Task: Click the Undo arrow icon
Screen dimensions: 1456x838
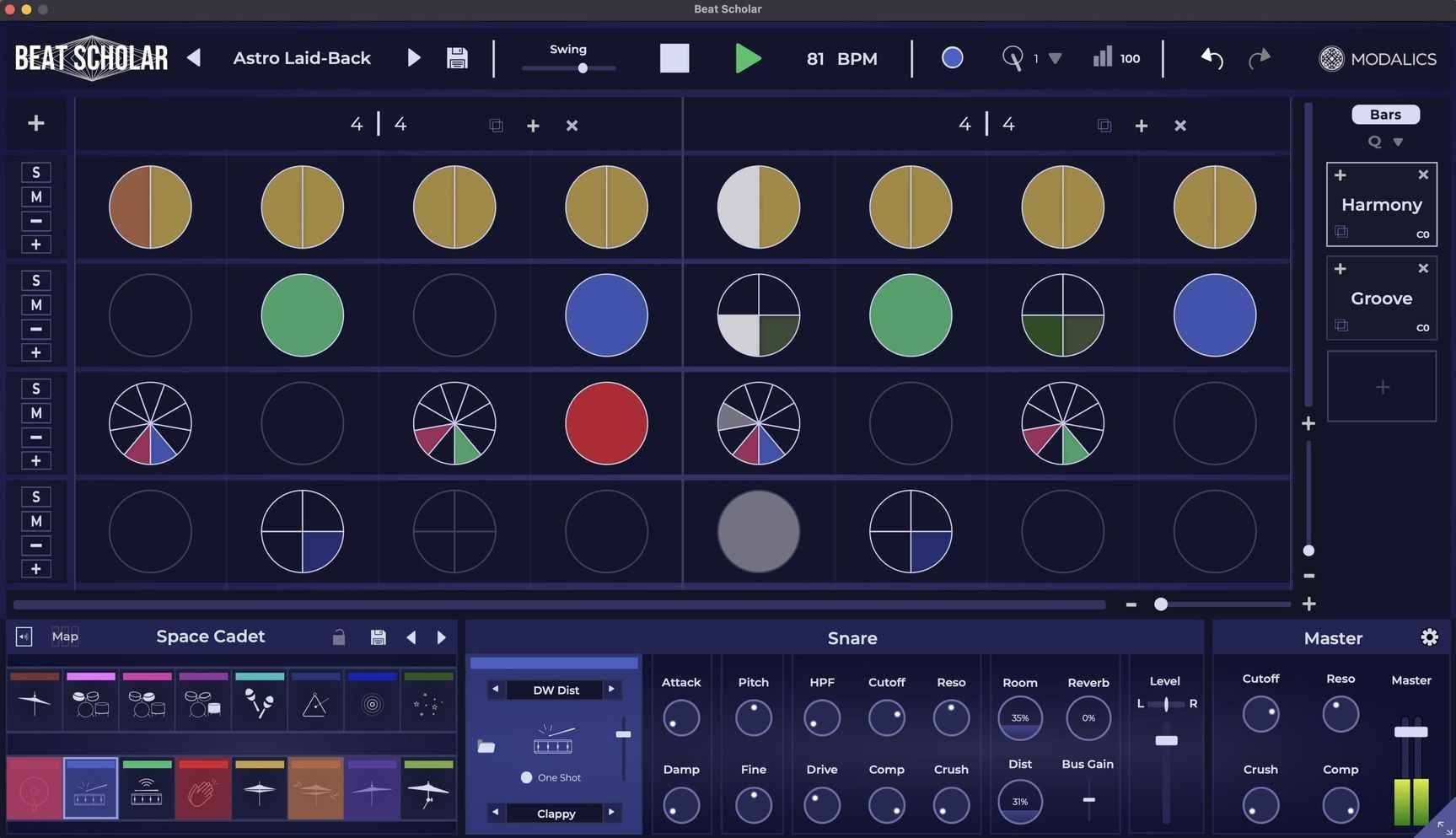Action: point(1212,58)
